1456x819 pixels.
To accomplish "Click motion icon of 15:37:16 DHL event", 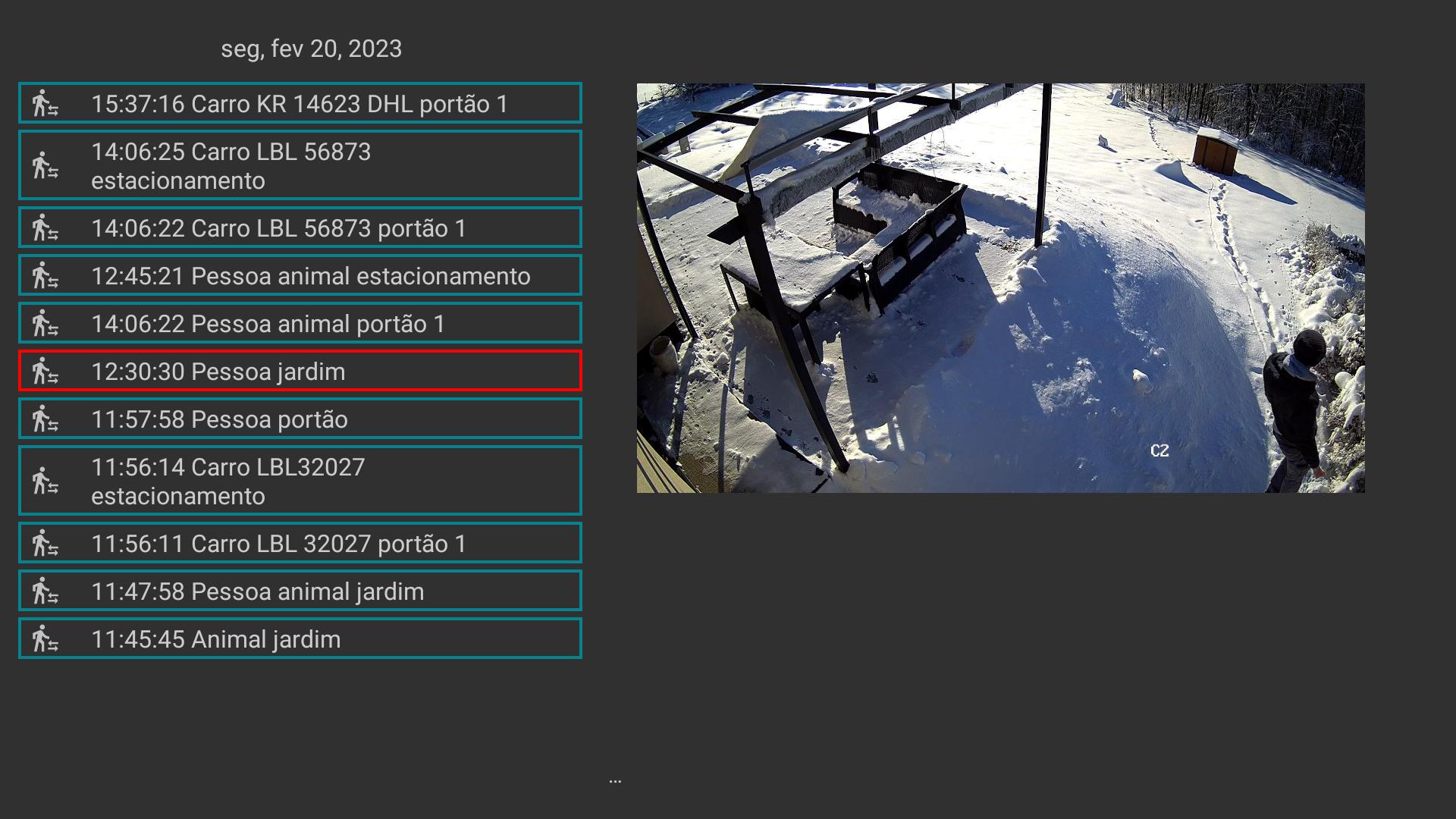I will tap(45, 103).
